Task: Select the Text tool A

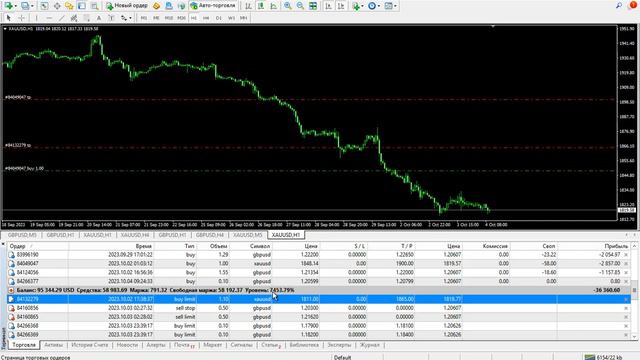Action: click(x=99, y=18)
